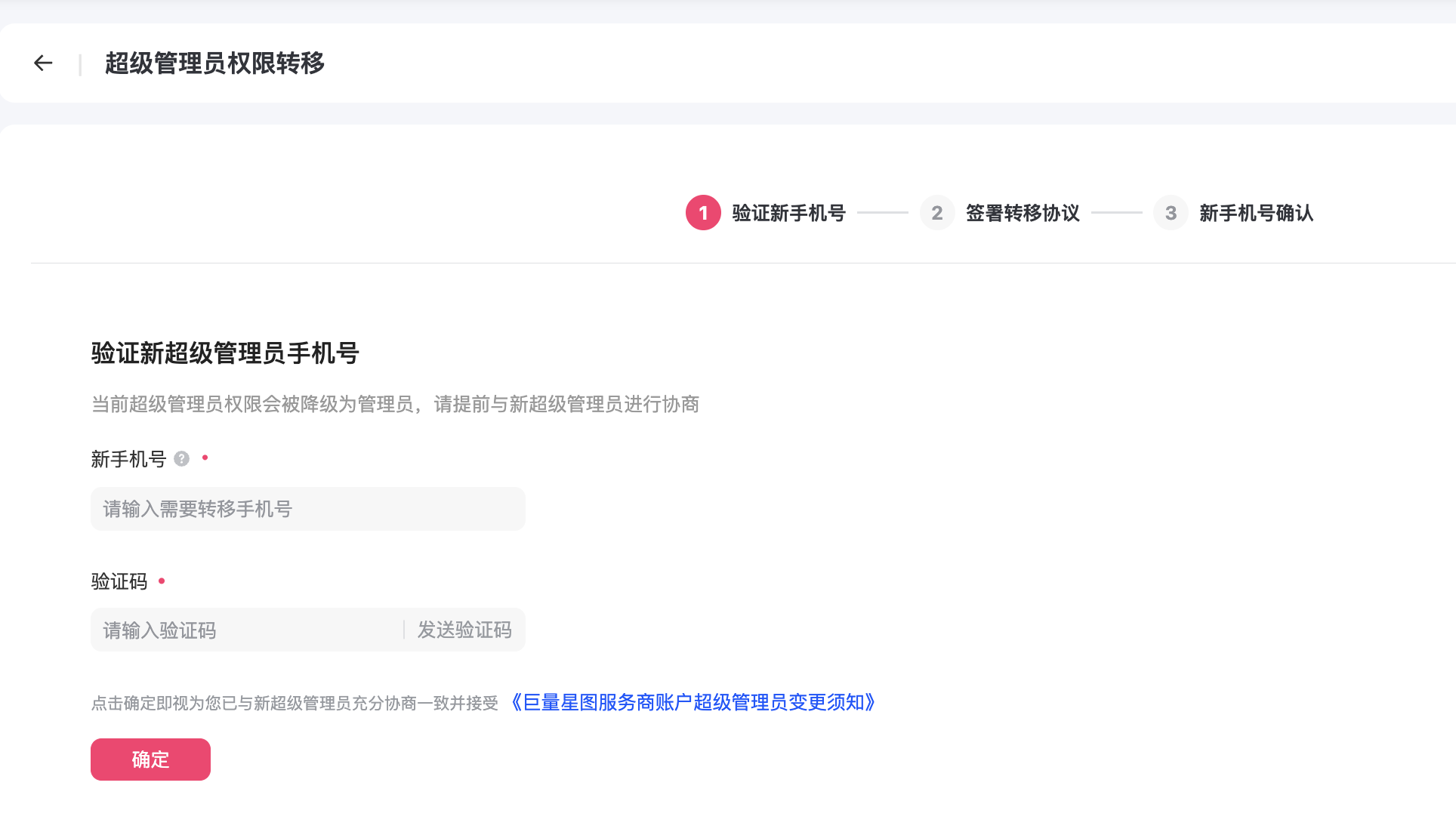Click the 验证码 field label

(x=119, y=581)
